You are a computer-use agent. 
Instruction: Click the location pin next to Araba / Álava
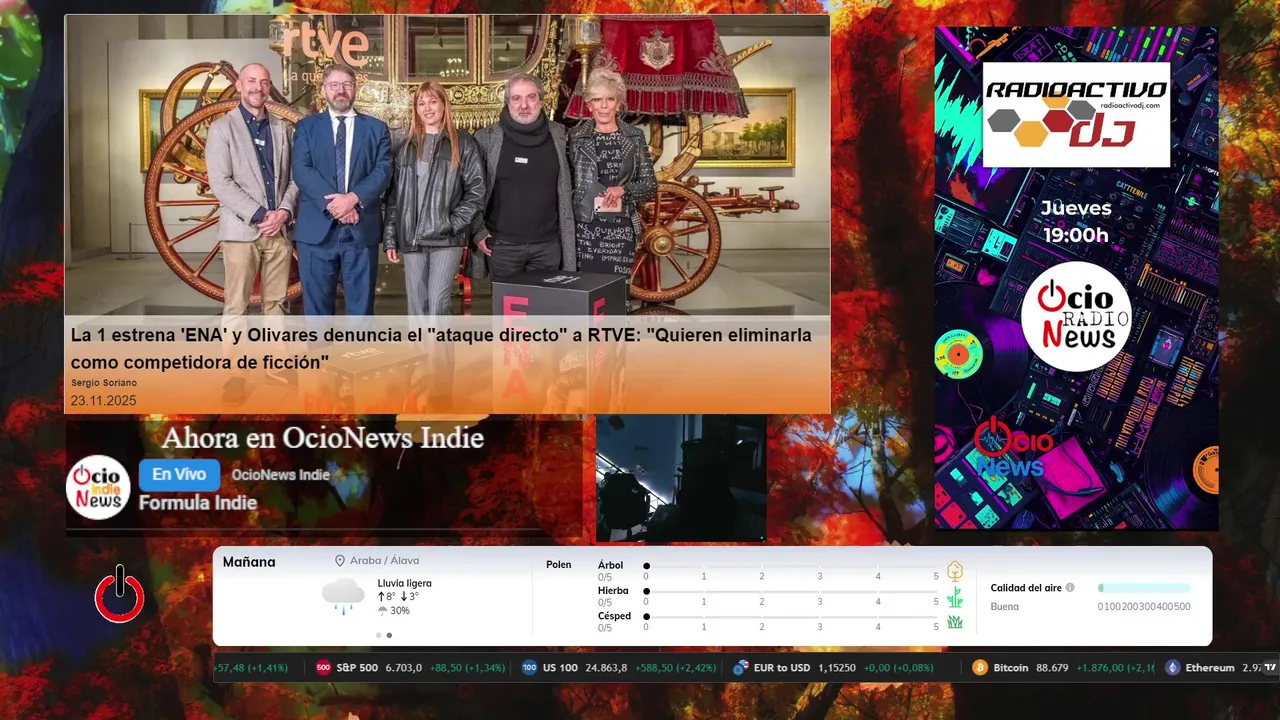pyautogui.click(x=340, y=561)
